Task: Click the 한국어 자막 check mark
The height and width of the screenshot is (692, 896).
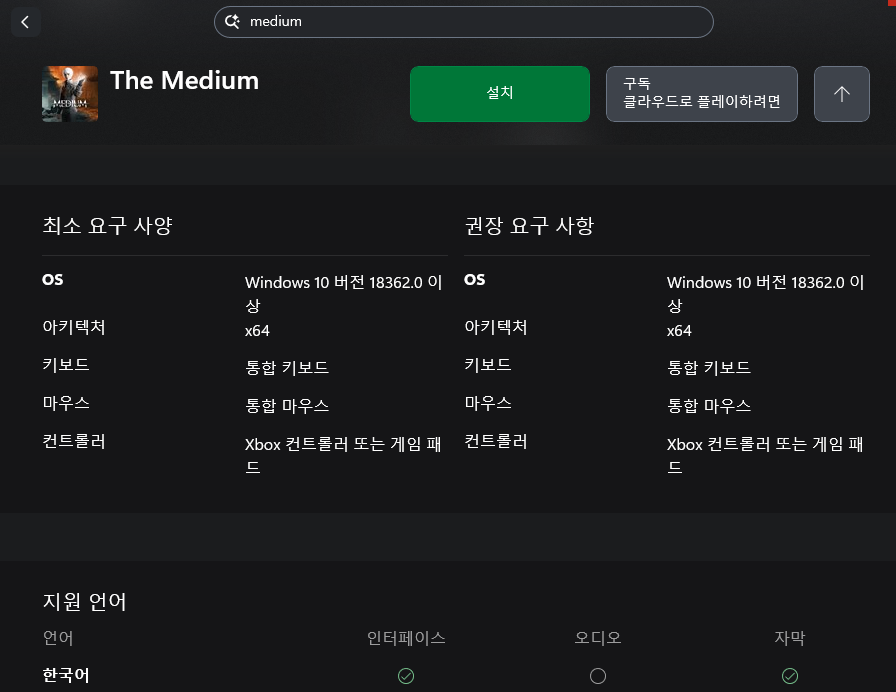Action: [x=790, y=676]
